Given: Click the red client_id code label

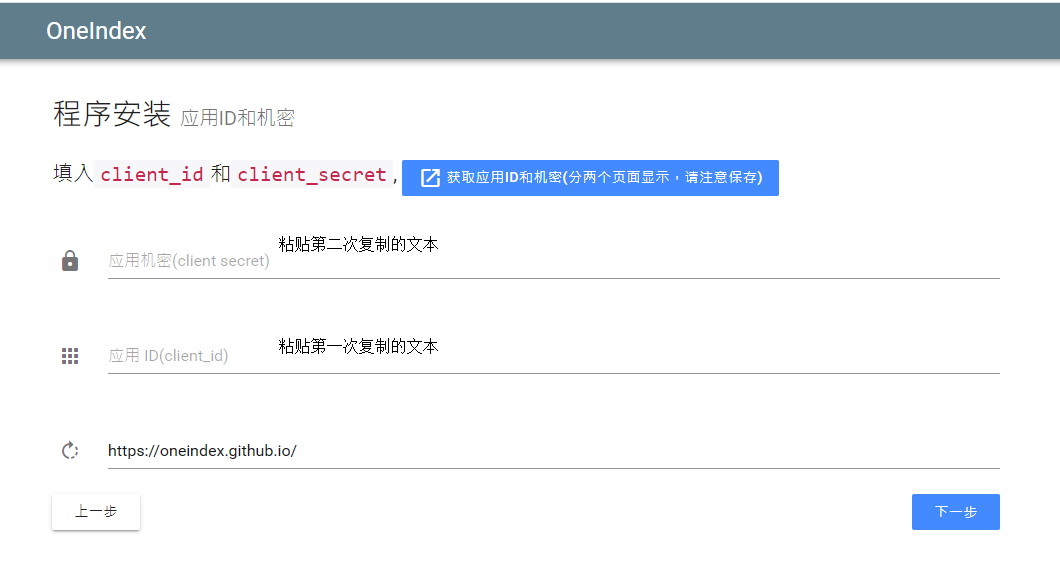Looking at the screenshot, I should click(x=152, y=174).
